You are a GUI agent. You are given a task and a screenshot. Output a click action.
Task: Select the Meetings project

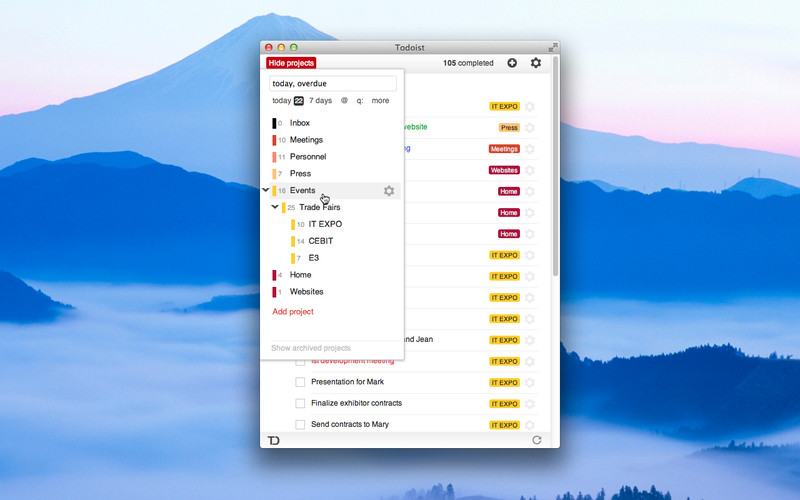tap(306, 140)
